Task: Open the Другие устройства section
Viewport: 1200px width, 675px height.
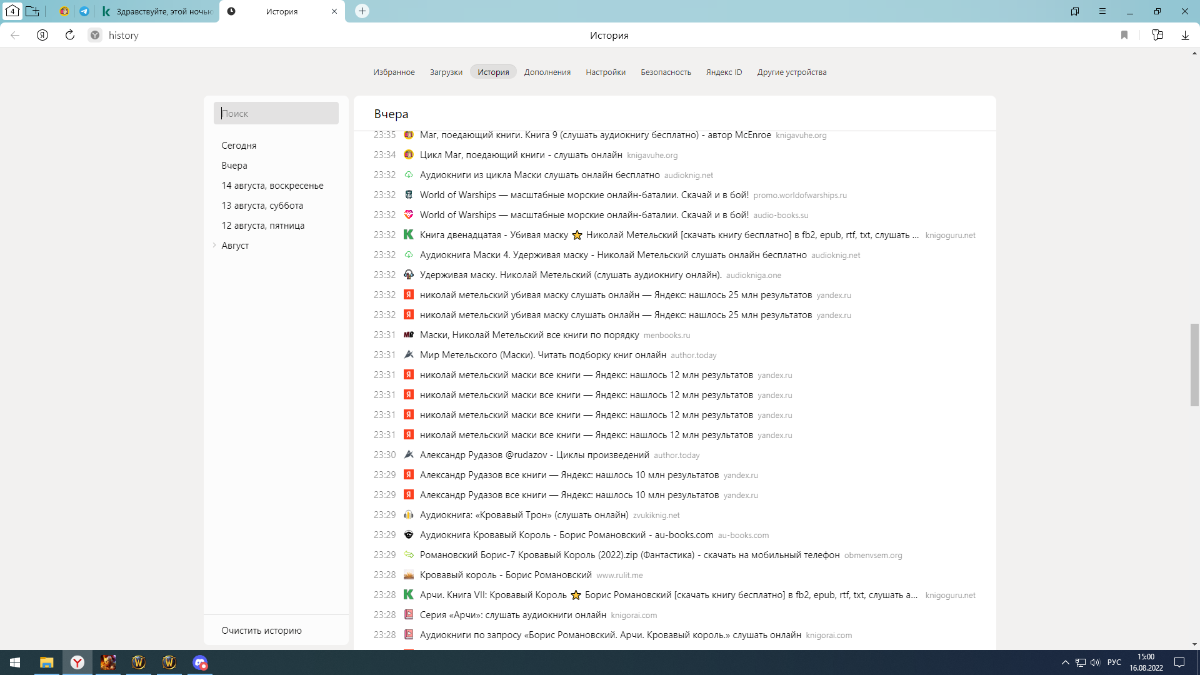Action: [x=792, y=72]
